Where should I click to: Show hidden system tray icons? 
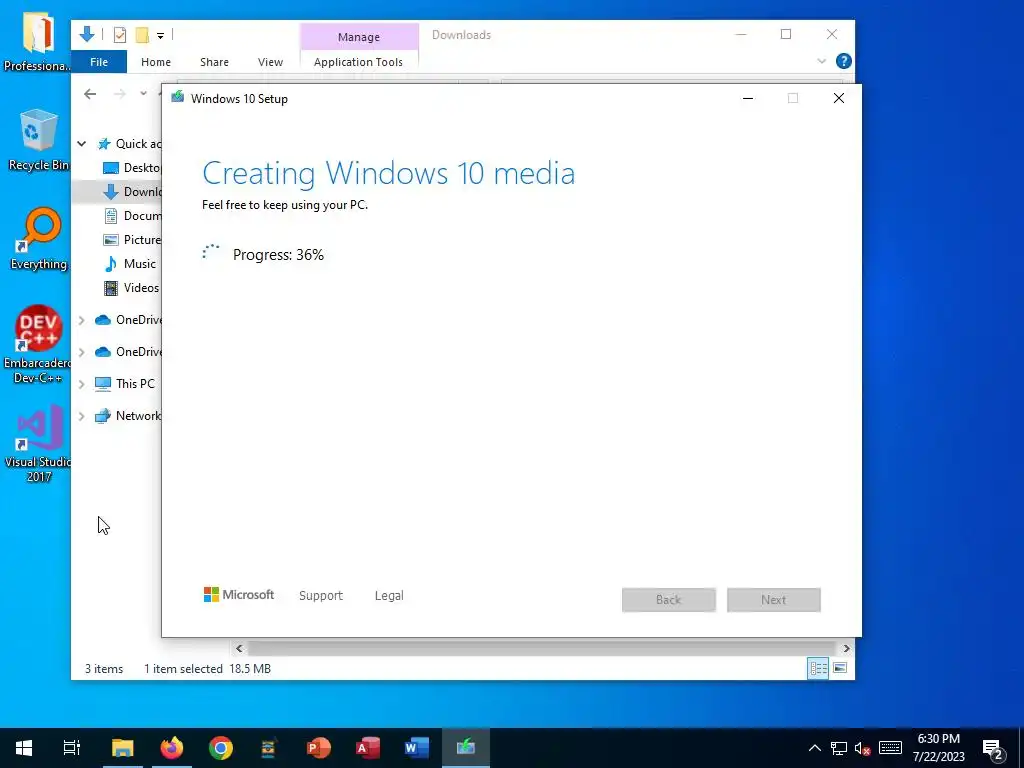(x=814, y=748)
